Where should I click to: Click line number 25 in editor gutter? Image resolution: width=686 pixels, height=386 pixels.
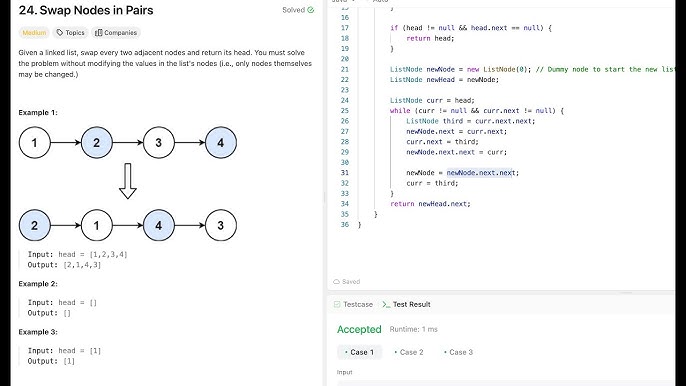[345, 111]
